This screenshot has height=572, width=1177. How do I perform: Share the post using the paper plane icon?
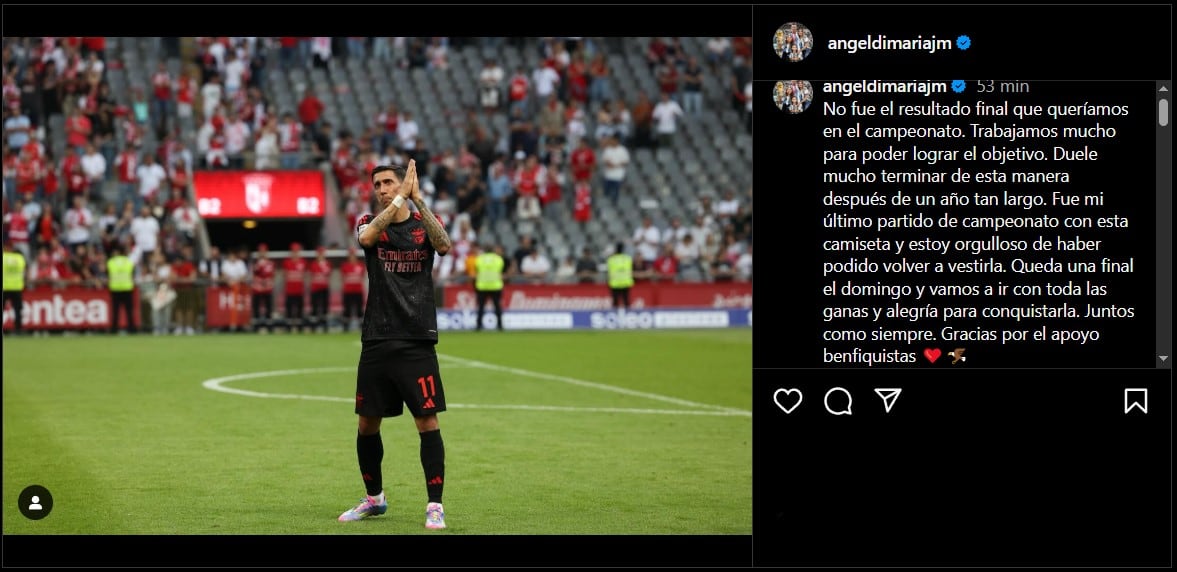click(x=888, y=400)
